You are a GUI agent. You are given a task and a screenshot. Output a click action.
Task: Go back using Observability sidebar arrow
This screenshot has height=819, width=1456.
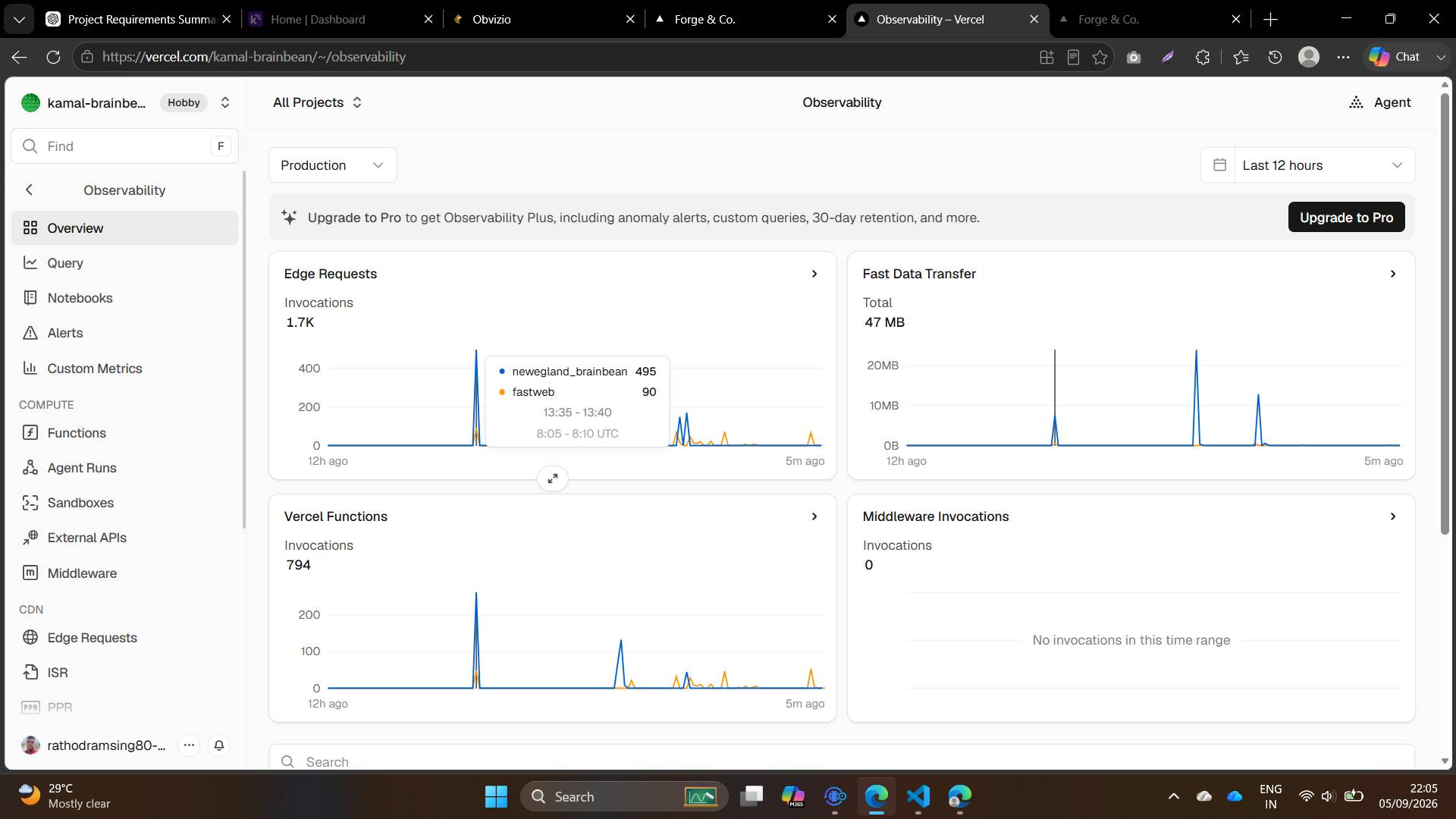click(x=29, y=190)
